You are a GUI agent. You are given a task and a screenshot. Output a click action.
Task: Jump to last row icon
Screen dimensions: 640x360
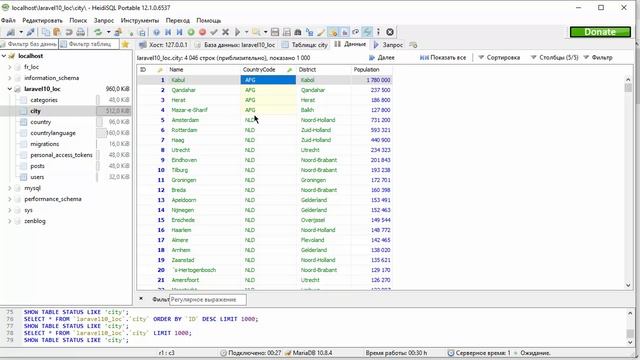[x=179, y=32]
